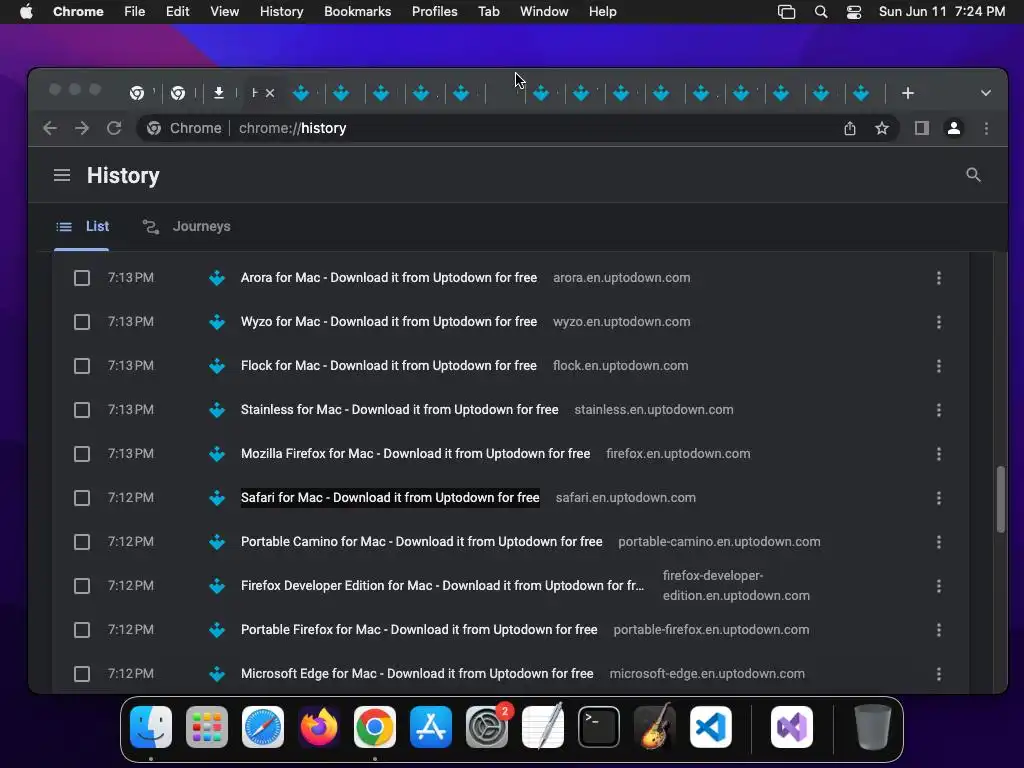Close the current History tab

tap(270, 93)
